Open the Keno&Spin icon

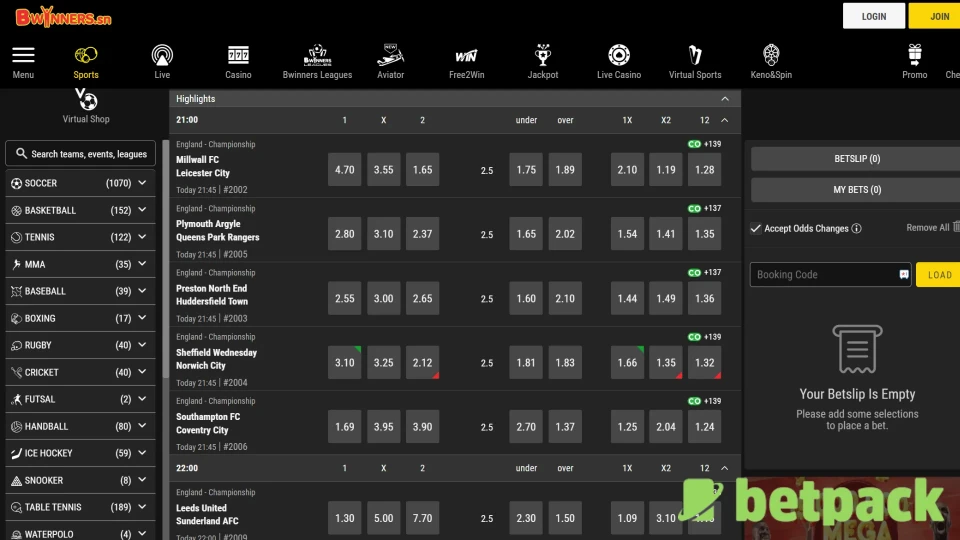[x=770, y=55]
